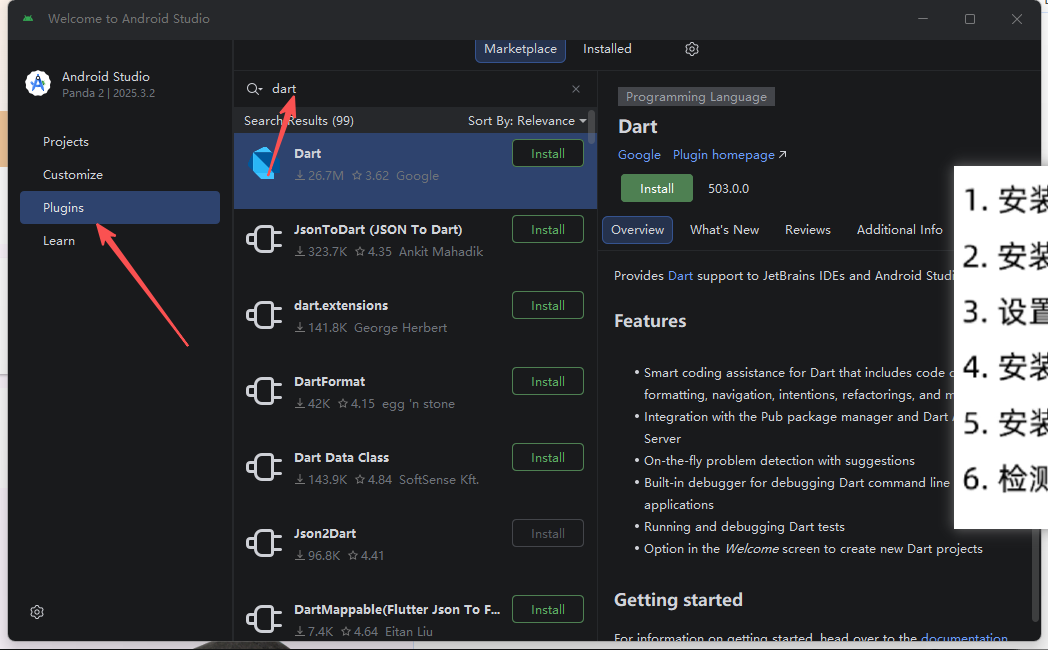
Task: Open the Sort By Relevance dropdown
Action: (527, 121)
